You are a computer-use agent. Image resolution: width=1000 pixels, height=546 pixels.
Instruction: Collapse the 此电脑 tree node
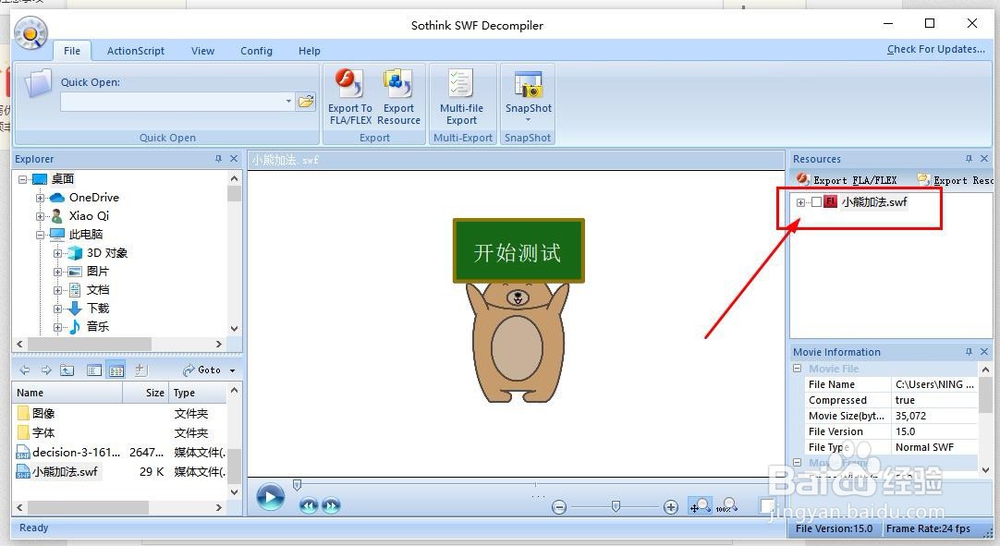tap(40, 235)
